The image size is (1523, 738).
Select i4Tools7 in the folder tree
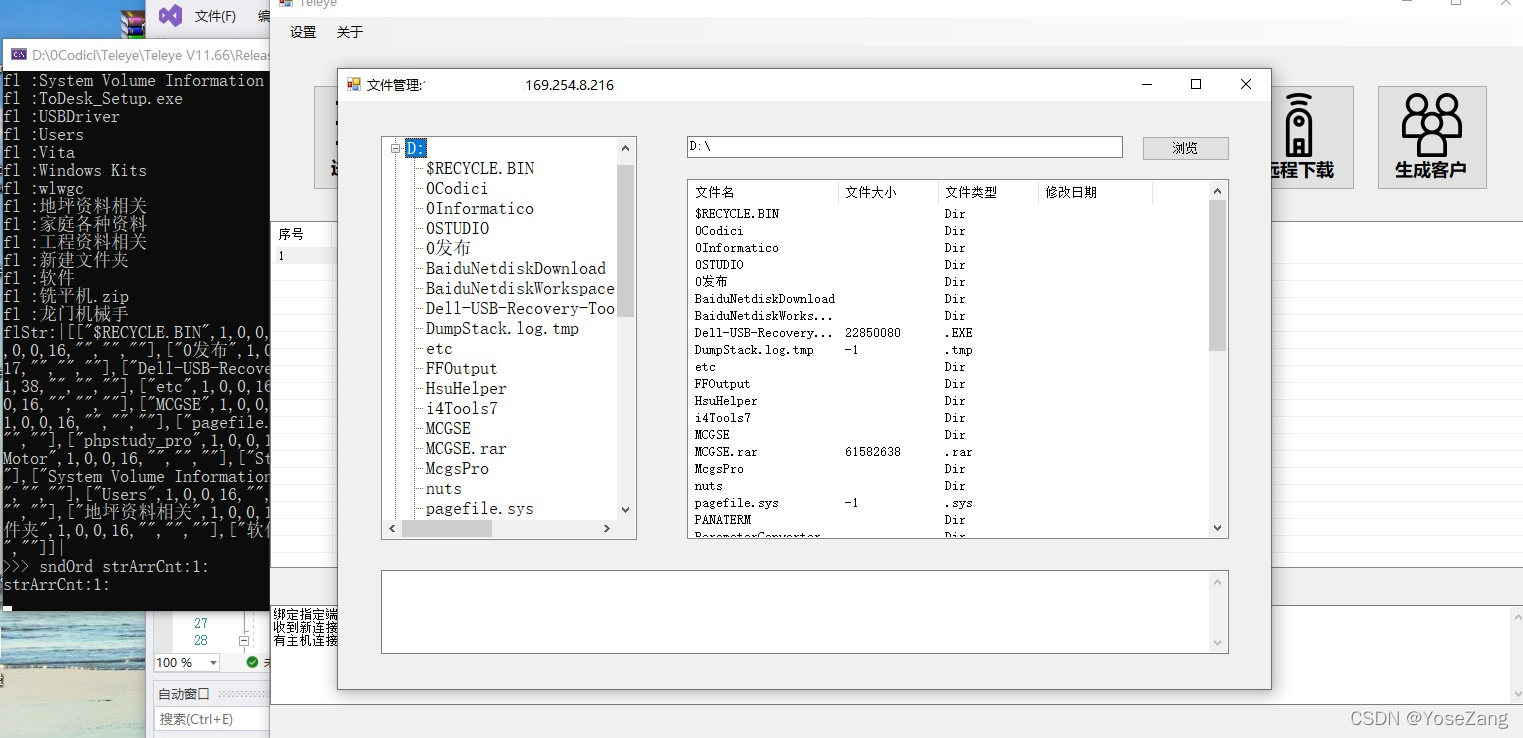(x=461, y=408)
